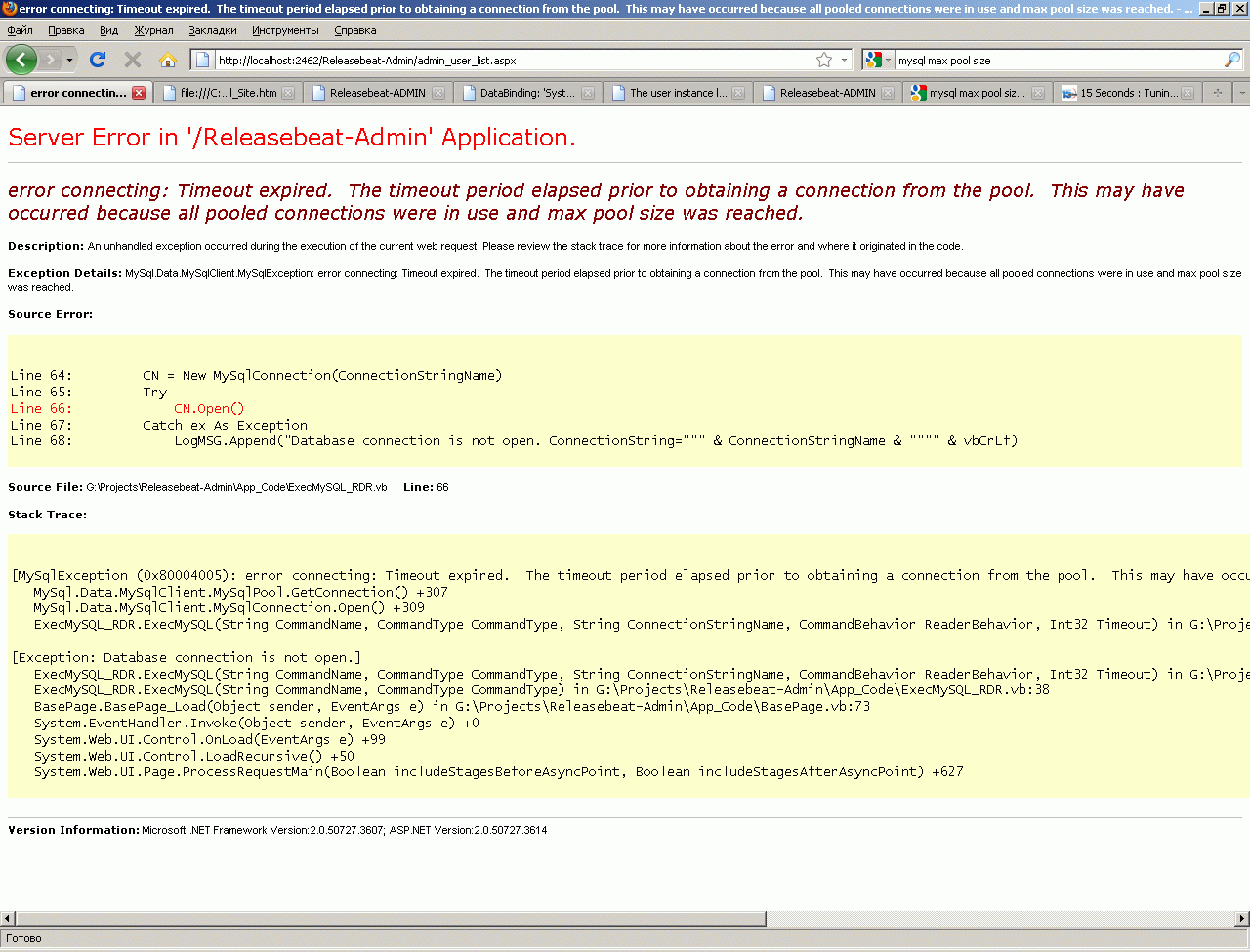Open a new tab with the plus button

pyautogui.click(x=1218, y=93)
